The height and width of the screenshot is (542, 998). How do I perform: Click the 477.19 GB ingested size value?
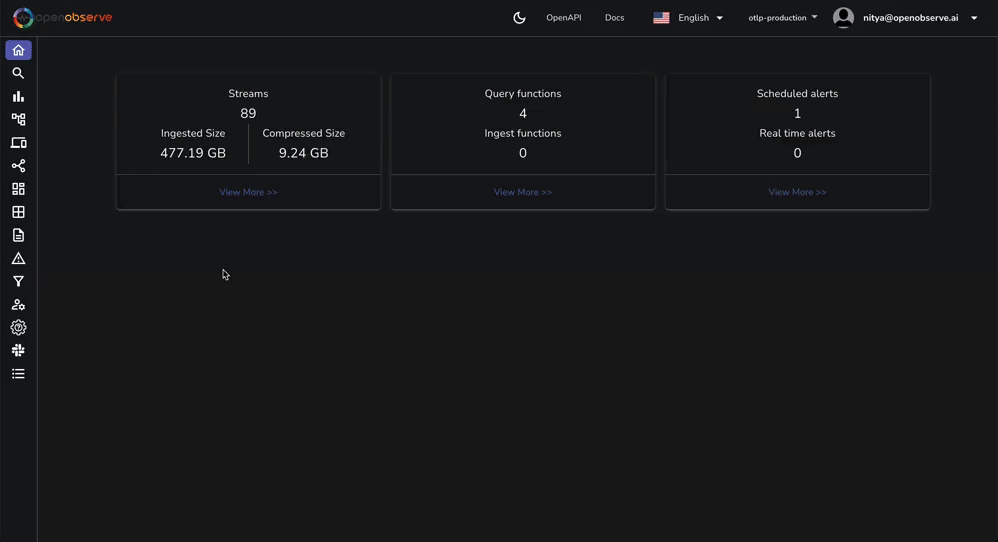click(x=193, y=153)
